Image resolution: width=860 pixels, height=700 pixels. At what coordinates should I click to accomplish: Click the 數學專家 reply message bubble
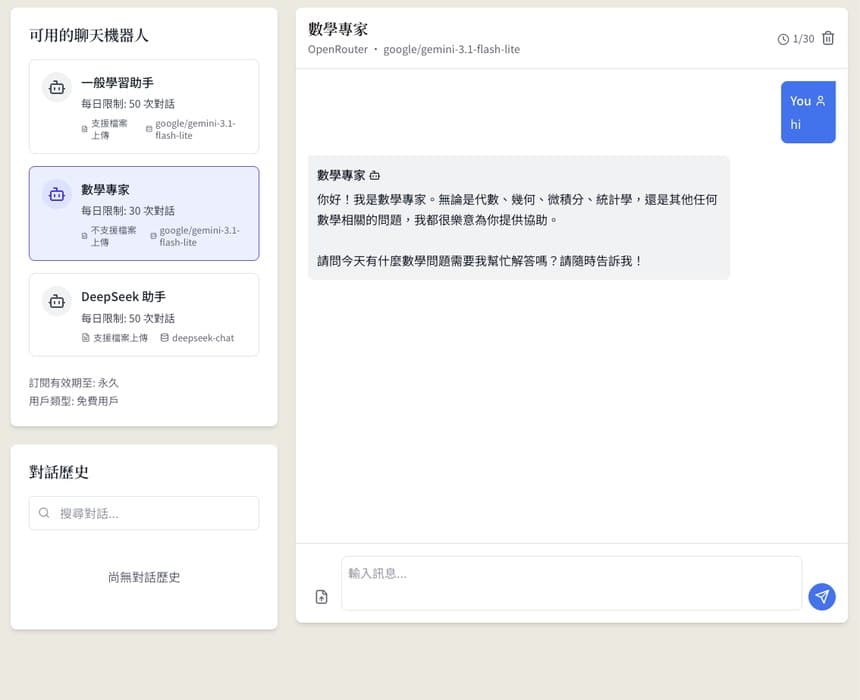pos(518,218)
